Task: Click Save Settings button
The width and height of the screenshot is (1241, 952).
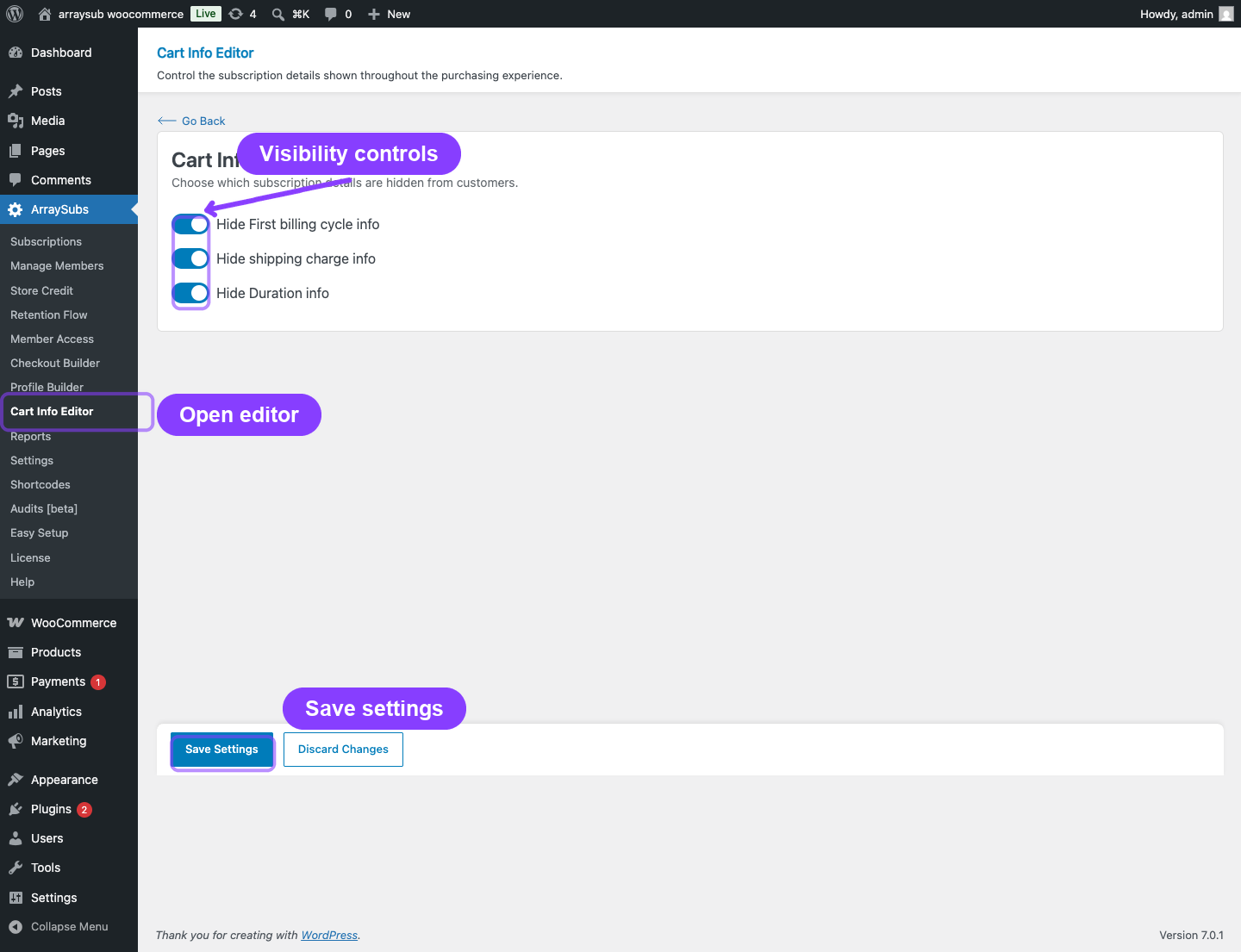Action: coord(221,750)
